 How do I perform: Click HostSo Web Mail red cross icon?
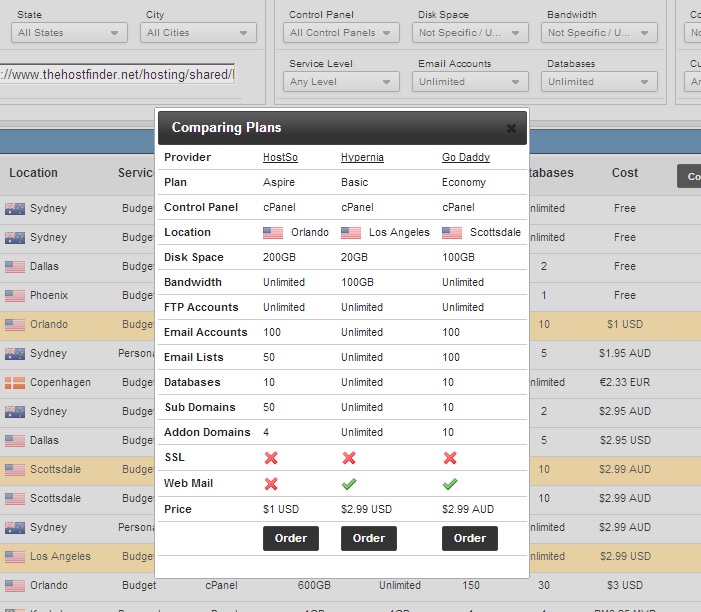271,484
